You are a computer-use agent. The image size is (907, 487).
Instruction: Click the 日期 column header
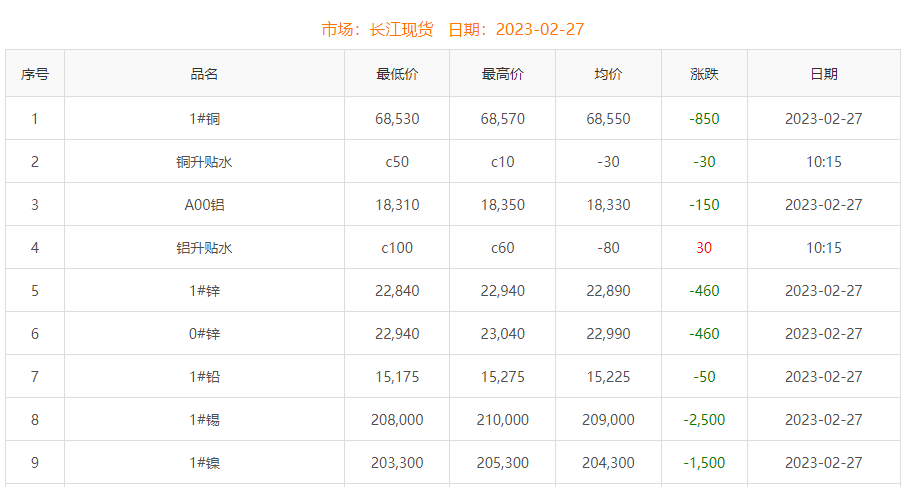click(x=823, y=74)
